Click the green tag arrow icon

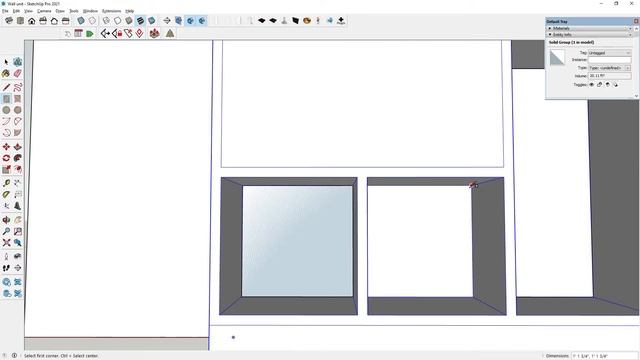(90, 33)
